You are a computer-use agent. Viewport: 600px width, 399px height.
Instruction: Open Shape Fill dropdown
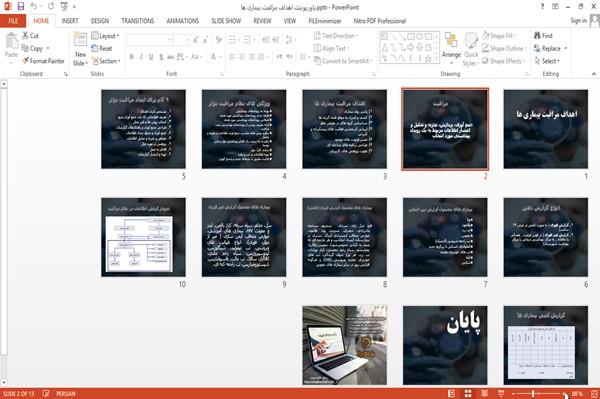coord(499,36)
